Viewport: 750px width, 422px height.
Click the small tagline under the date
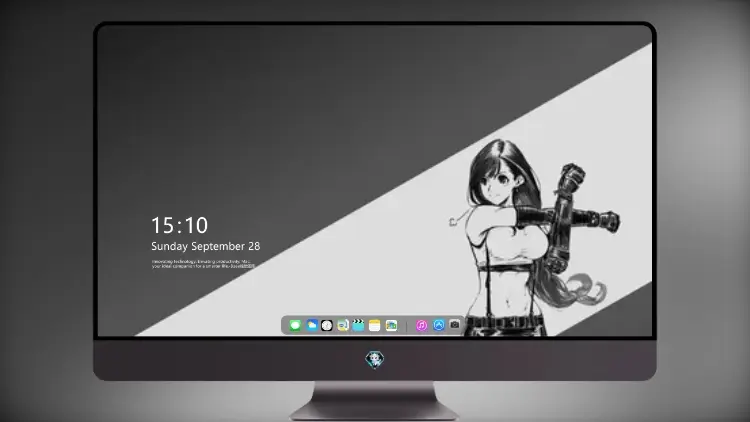203,264
